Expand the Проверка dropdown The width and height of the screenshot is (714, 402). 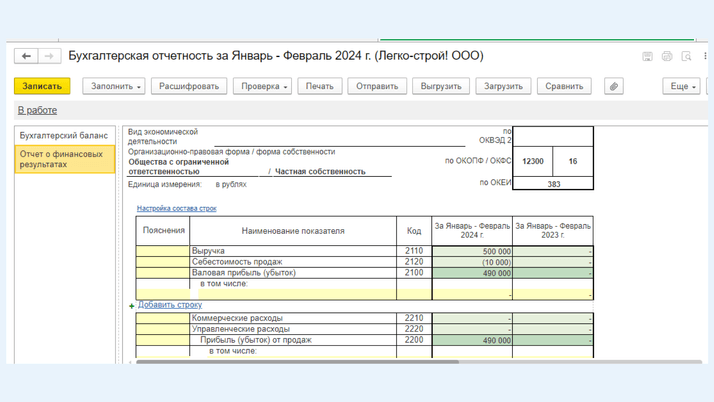(262, 86)
